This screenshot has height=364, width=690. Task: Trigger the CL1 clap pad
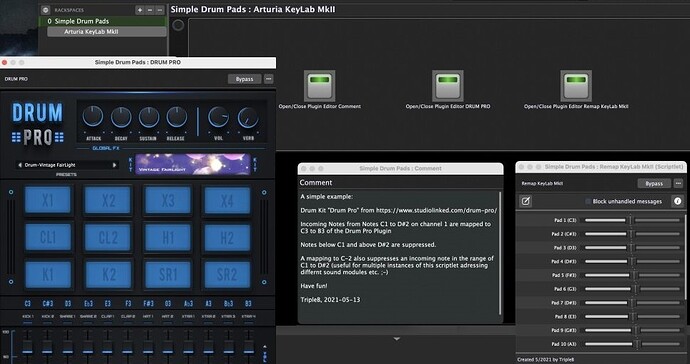[x=48, y=238]
